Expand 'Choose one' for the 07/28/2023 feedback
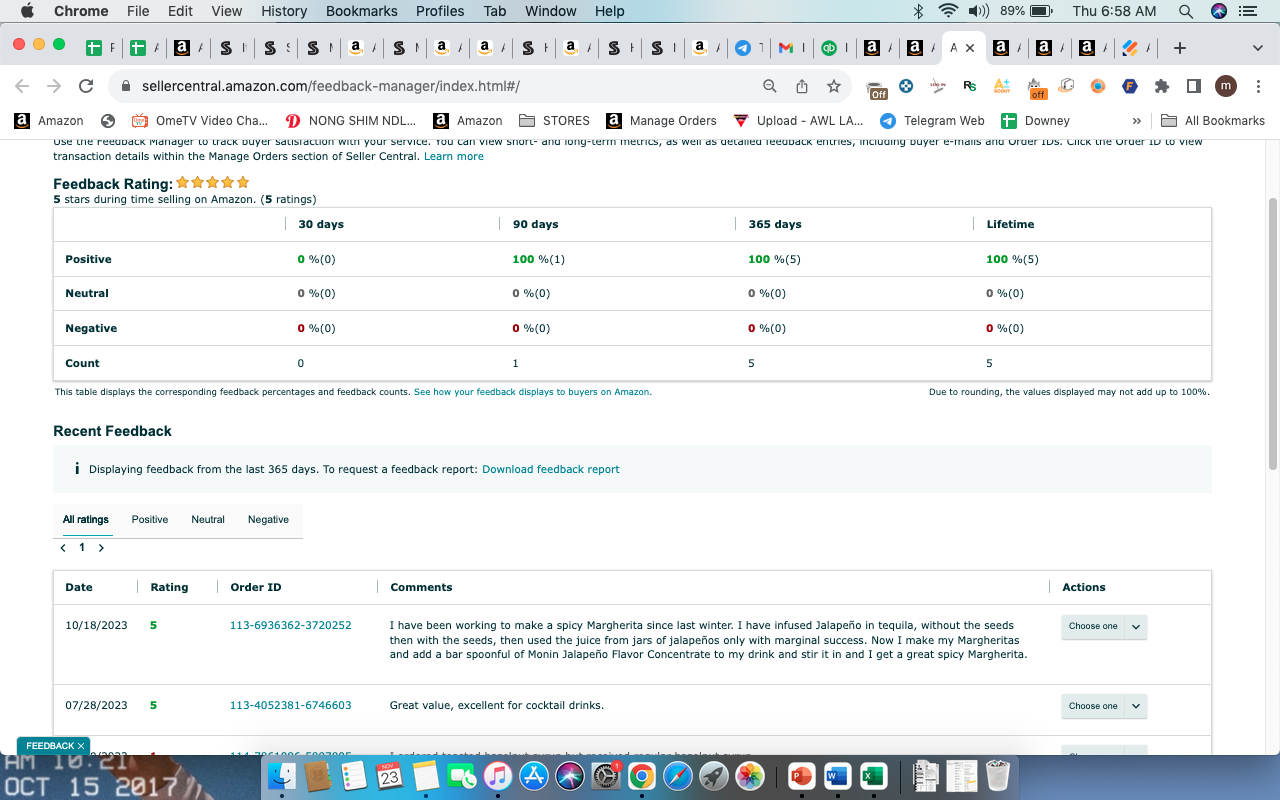 [1104, 706]
